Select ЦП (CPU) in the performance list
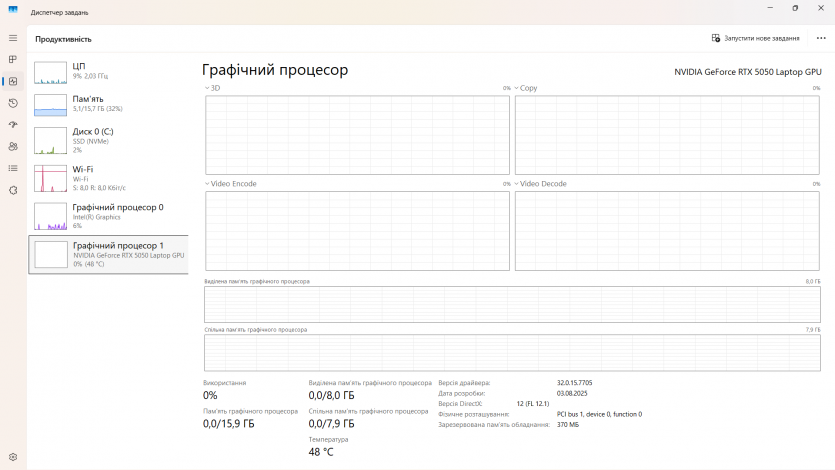 pyautogui.click(x=108, y=71)
